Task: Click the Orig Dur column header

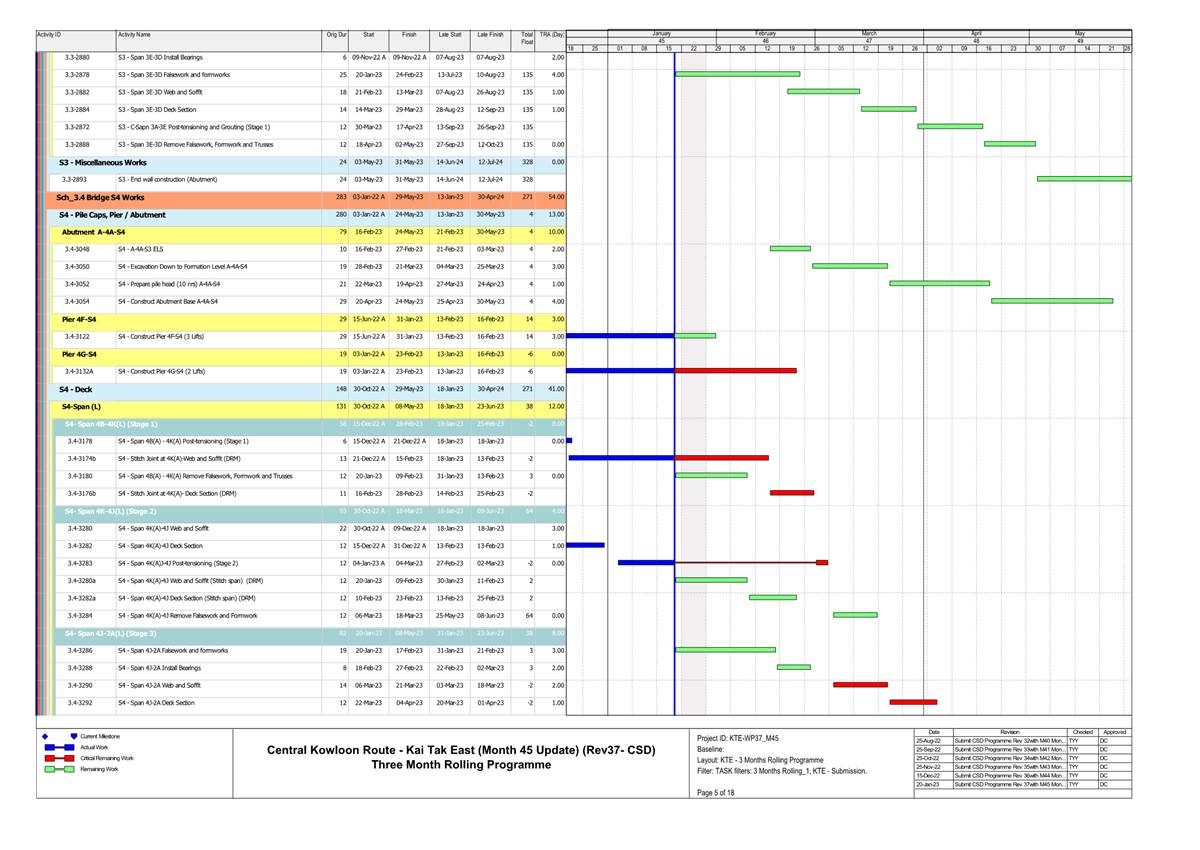Action: (336, 35)
